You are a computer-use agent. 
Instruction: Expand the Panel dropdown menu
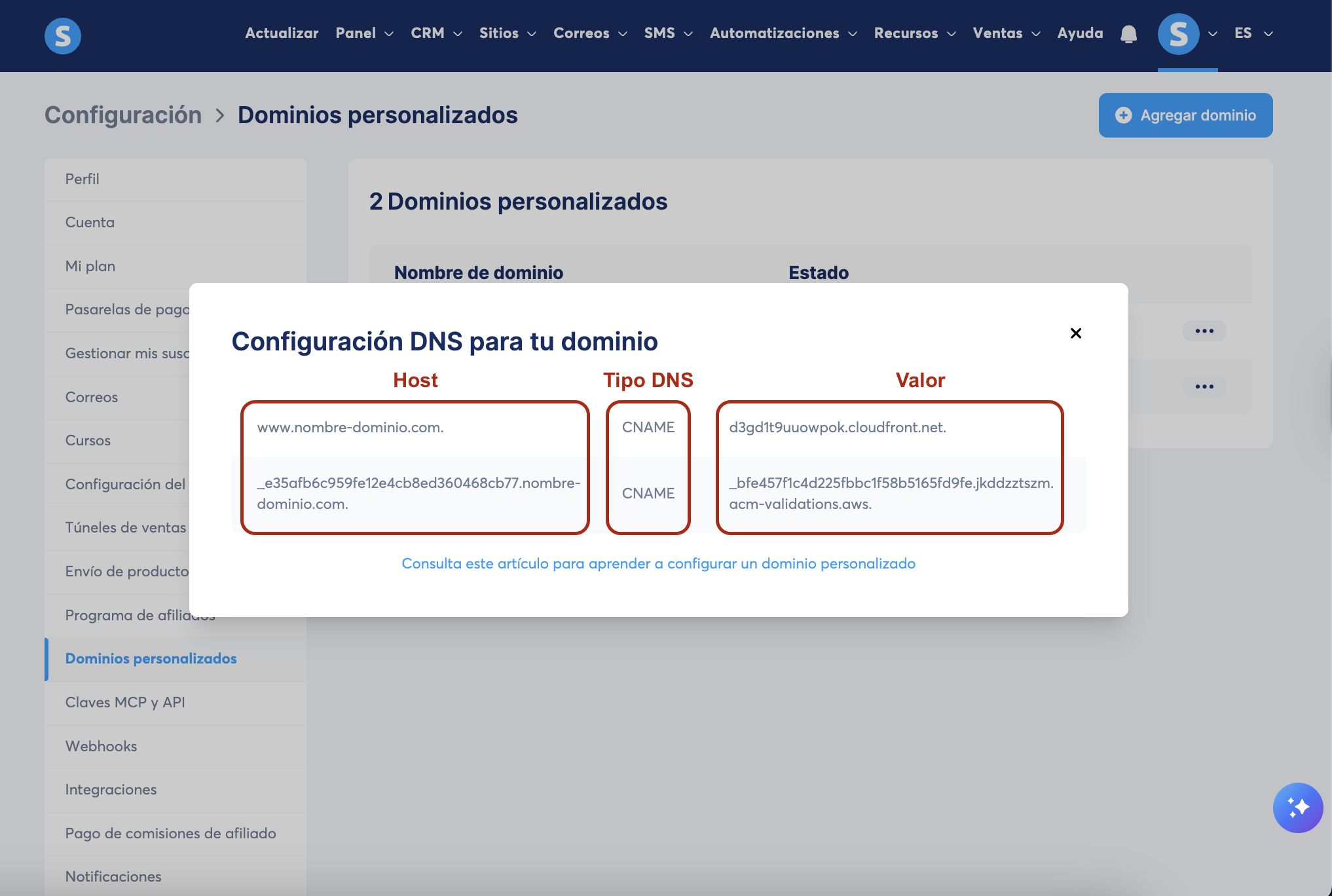pos(364,33)
